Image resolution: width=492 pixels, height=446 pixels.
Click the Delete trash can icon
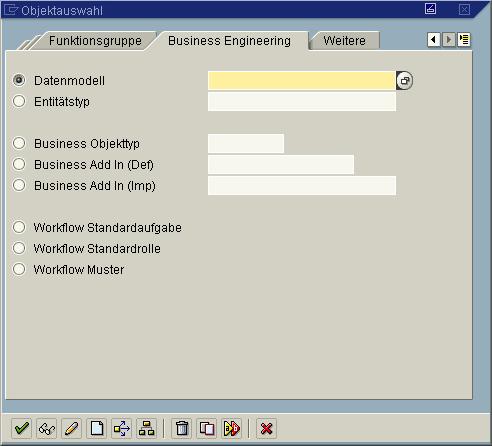[x=182, y=428]
